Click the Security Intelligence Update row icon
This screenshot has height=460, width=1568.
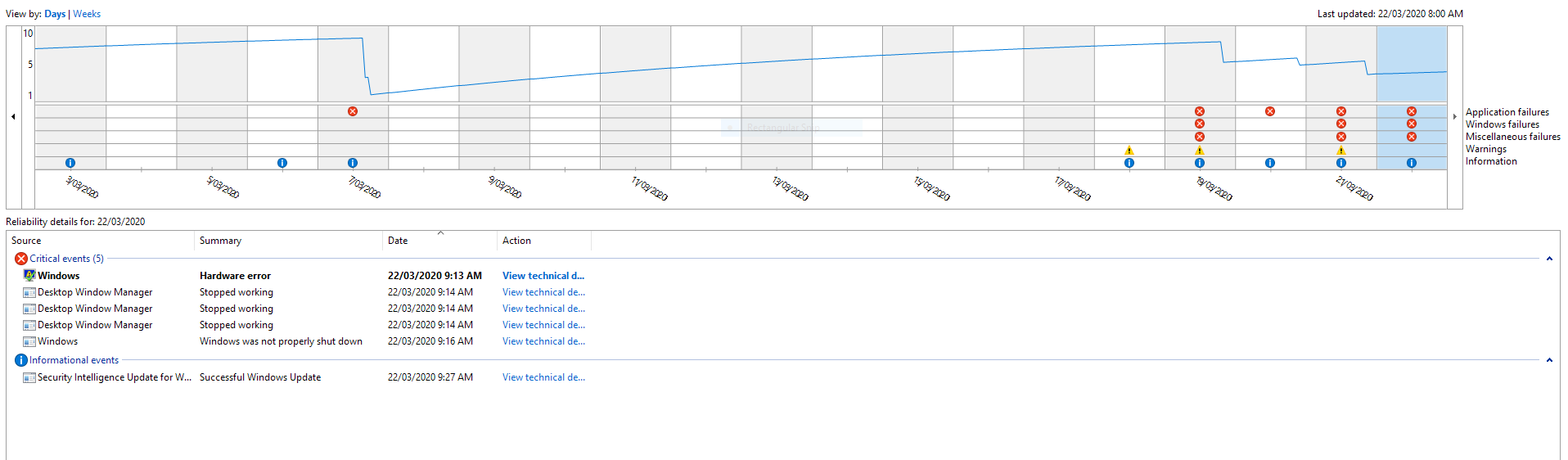[x=29, y=377]
